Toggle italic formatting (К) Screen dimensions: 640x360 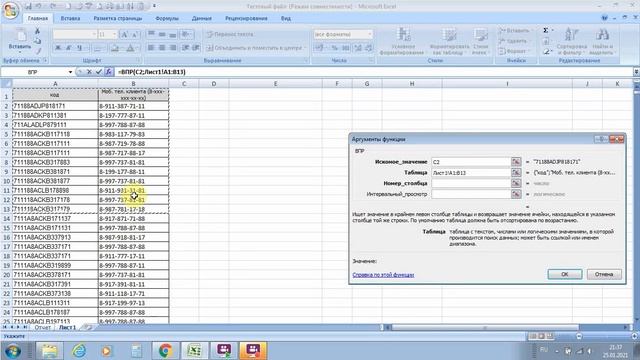click(x=69, y=48)
